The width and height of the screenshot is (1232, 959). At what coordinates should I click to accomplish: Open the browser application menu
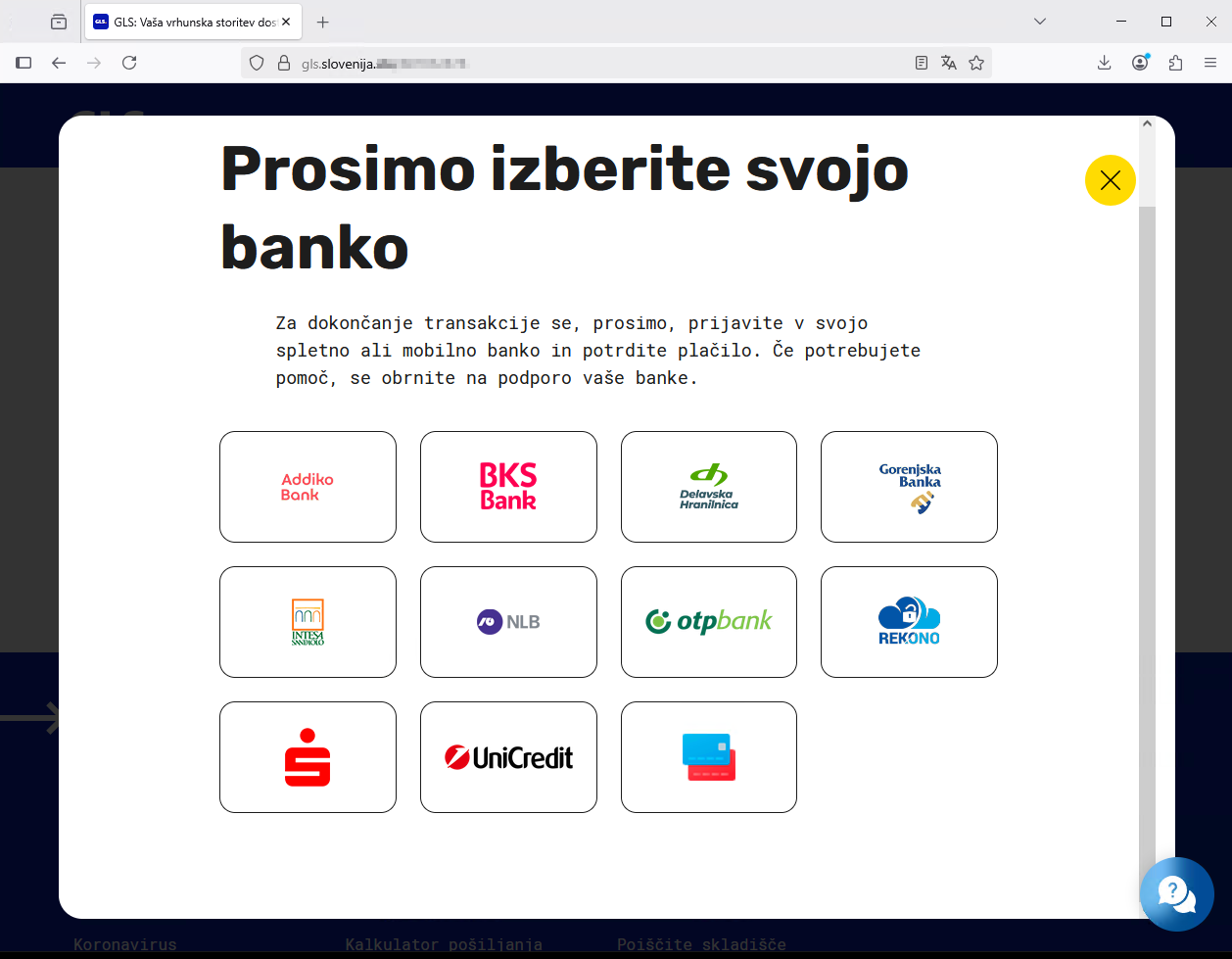1210,63
